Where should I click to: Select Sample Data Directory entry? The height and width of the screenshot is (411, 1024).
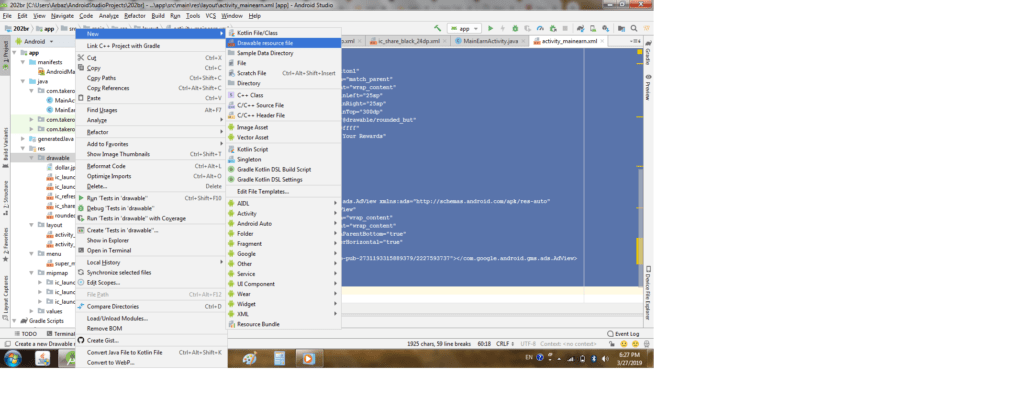tap(283, 53)
